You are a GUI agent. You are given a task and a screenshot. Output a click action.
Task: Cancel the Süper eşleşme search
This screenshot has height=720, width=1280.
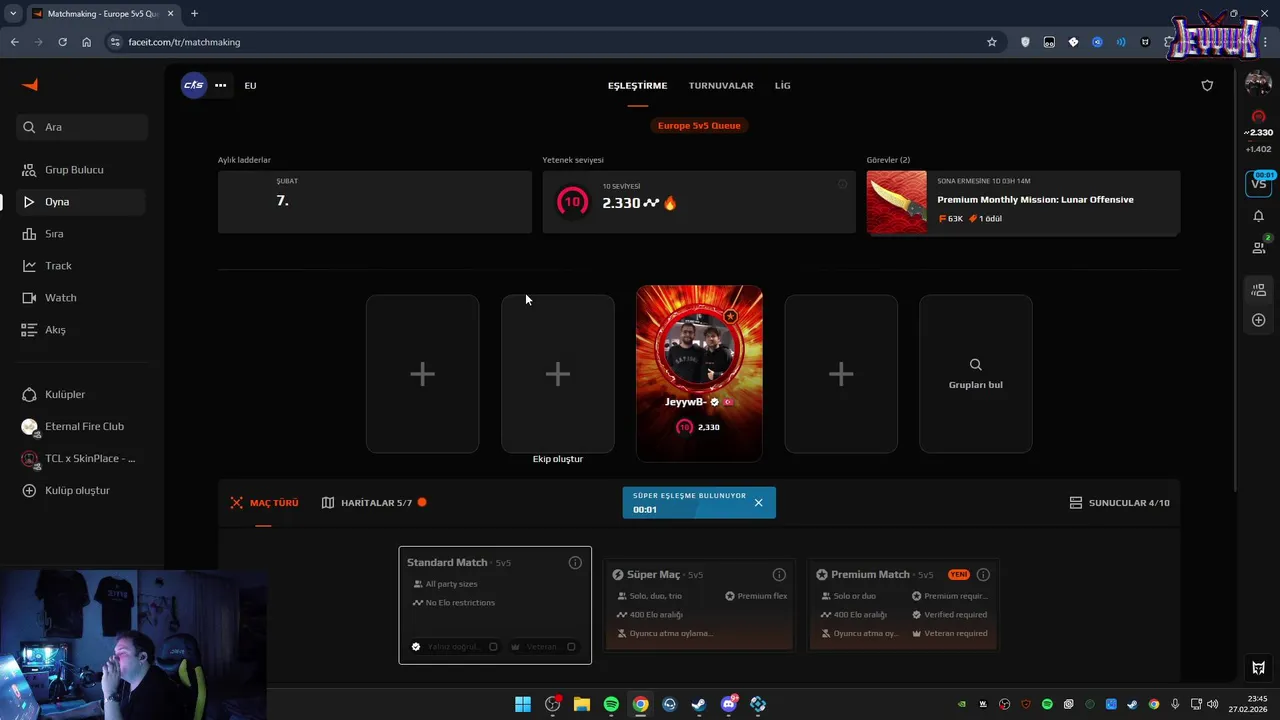click(x=758, y=503)
